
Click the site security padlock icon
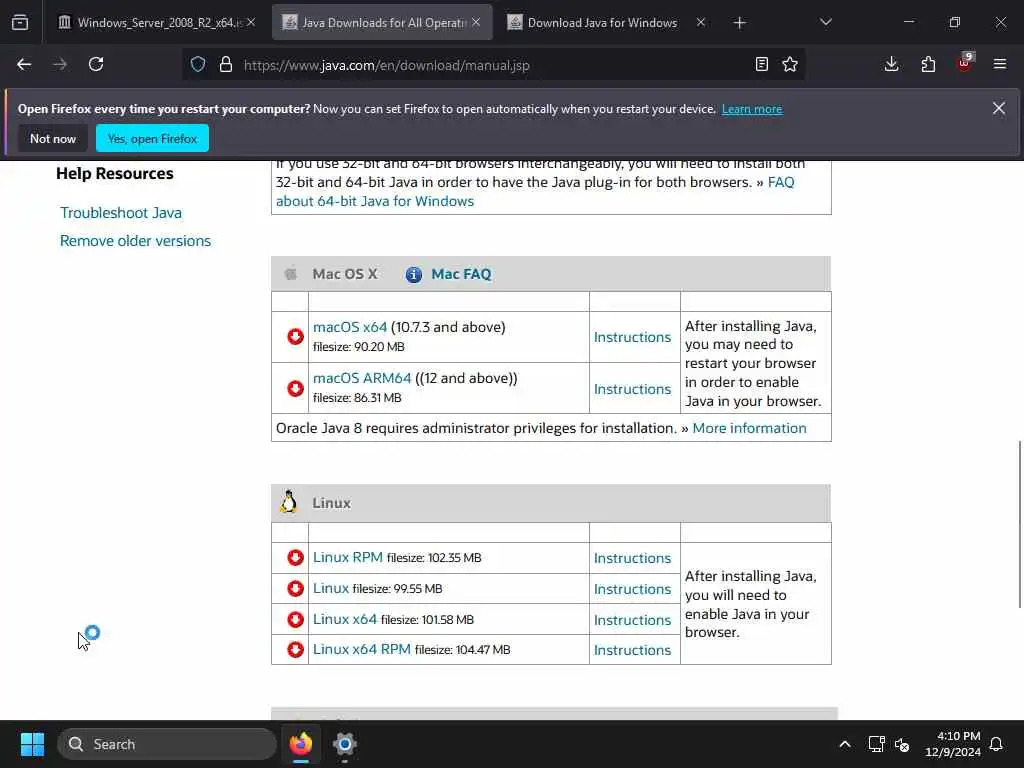[x=226, y=64]
